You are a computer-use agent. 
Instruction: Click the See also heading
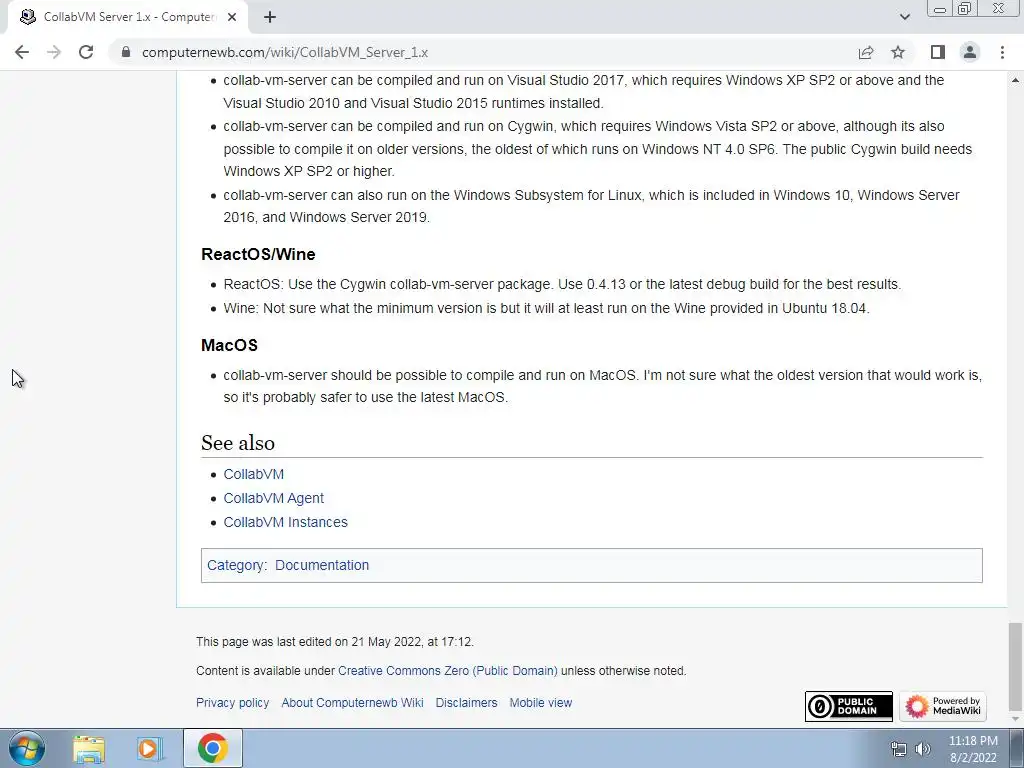(x=238, y=443)
